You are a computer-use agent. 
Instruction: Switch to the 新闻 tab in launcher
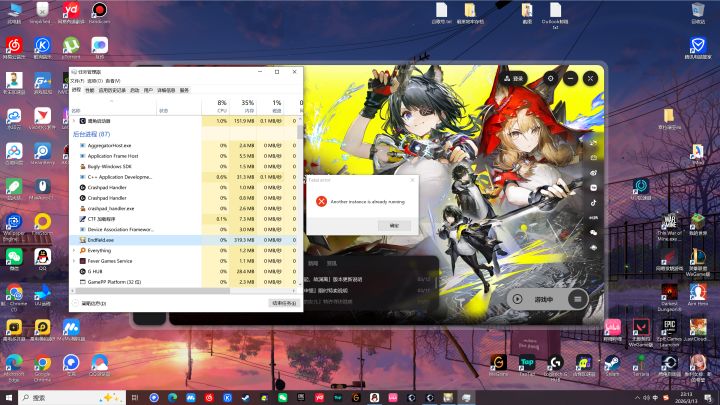[313, 263]
